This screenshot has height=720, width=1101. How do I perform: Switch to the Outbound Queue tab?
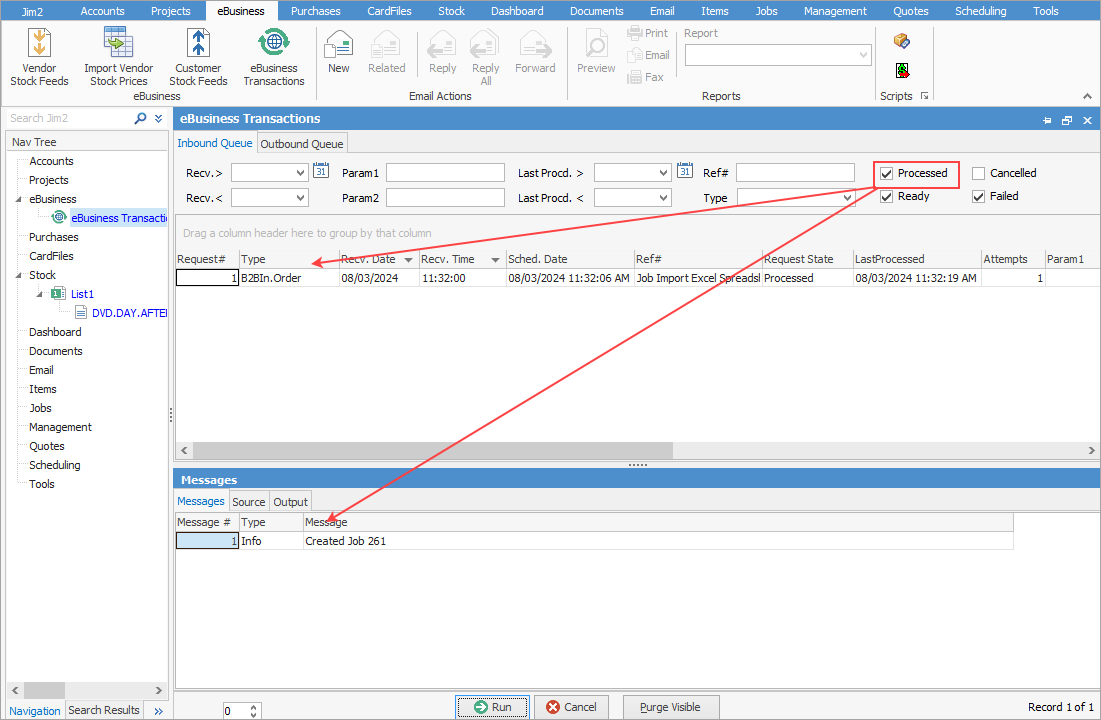(x=302, y=144)
